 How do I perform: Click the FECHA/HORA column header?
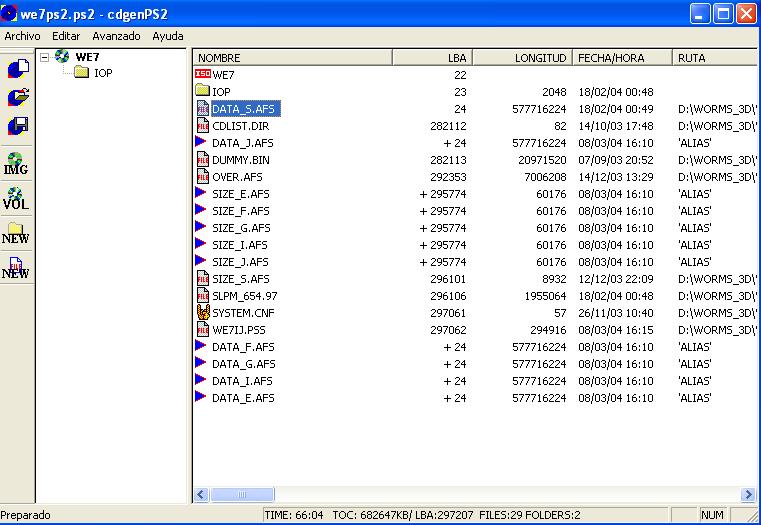tap(622, 58)
